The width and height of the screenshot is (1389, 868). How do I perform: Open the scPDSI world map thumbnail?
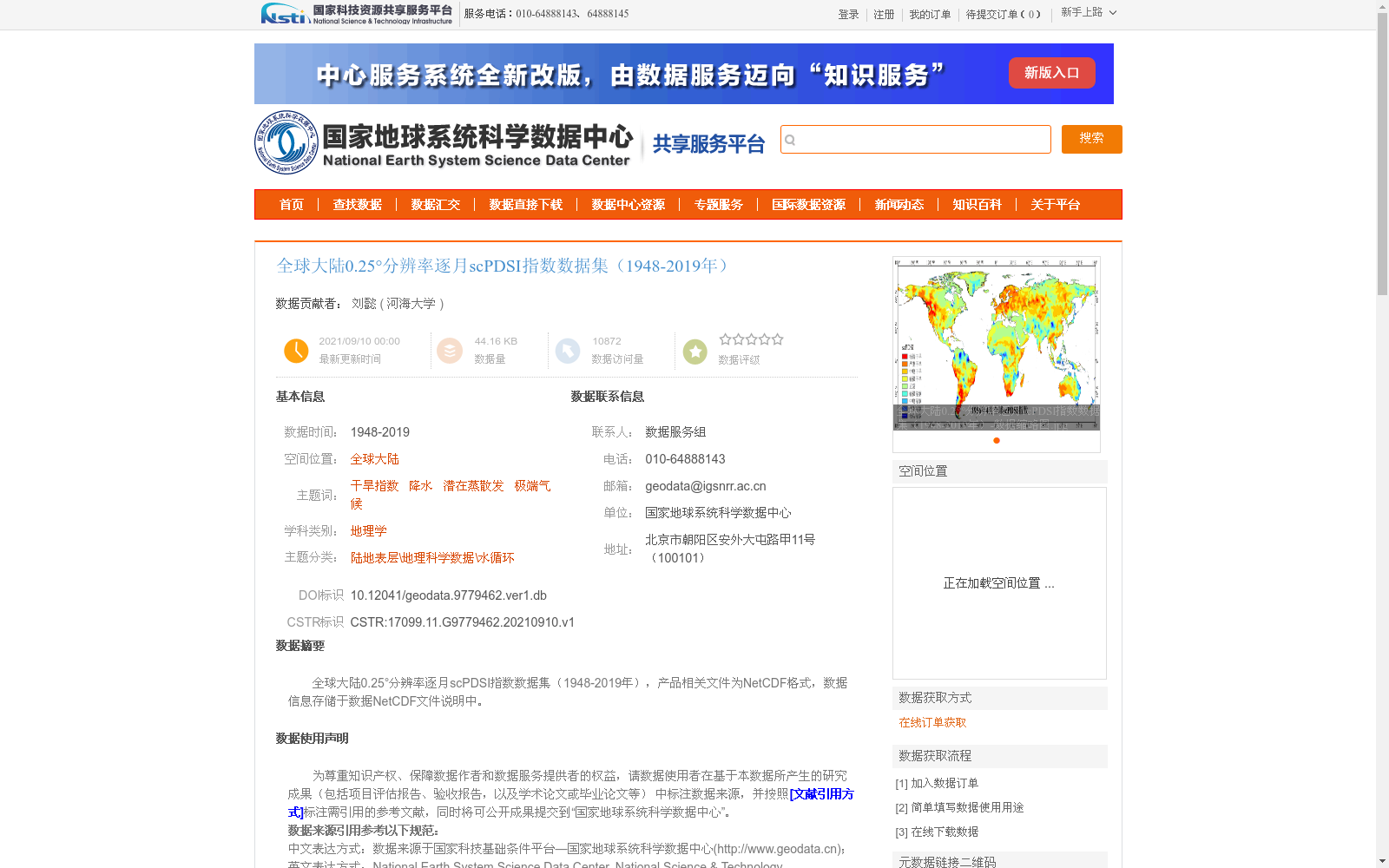click(997, 344)
